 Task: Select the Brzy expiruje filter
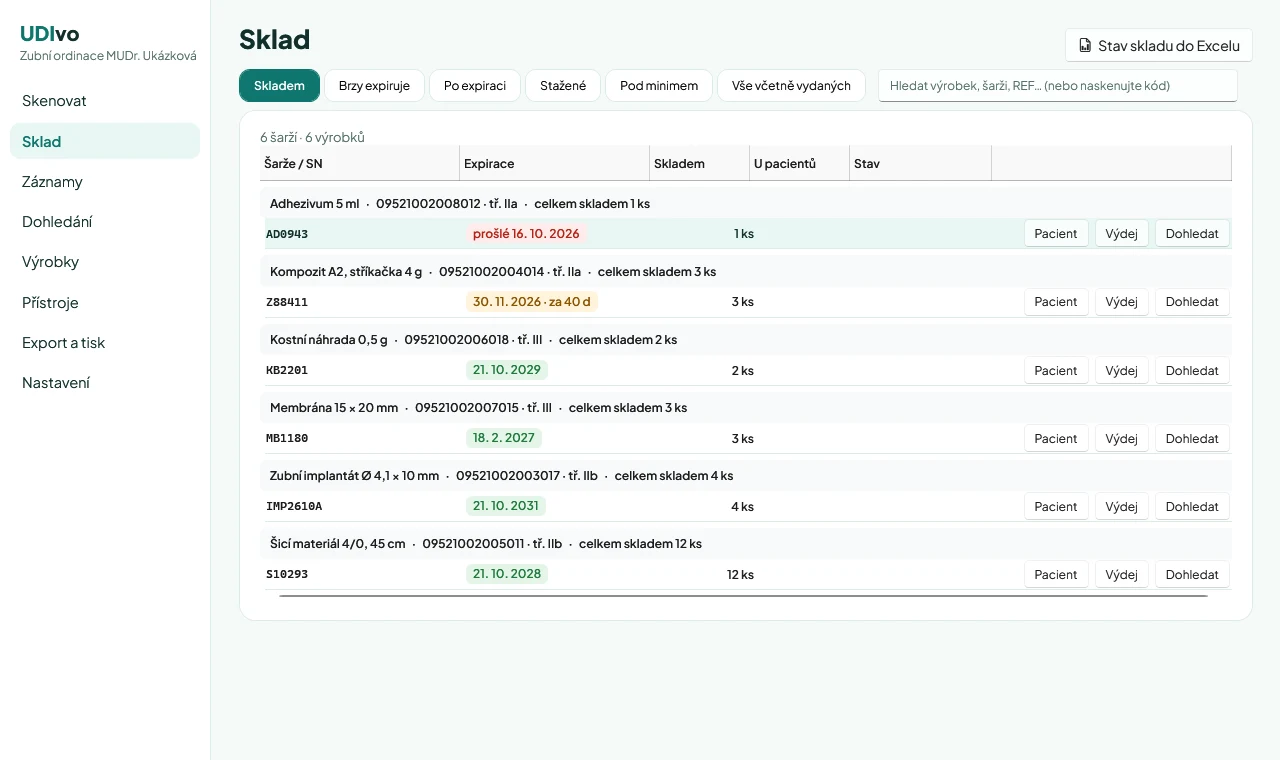coord(374,86)
